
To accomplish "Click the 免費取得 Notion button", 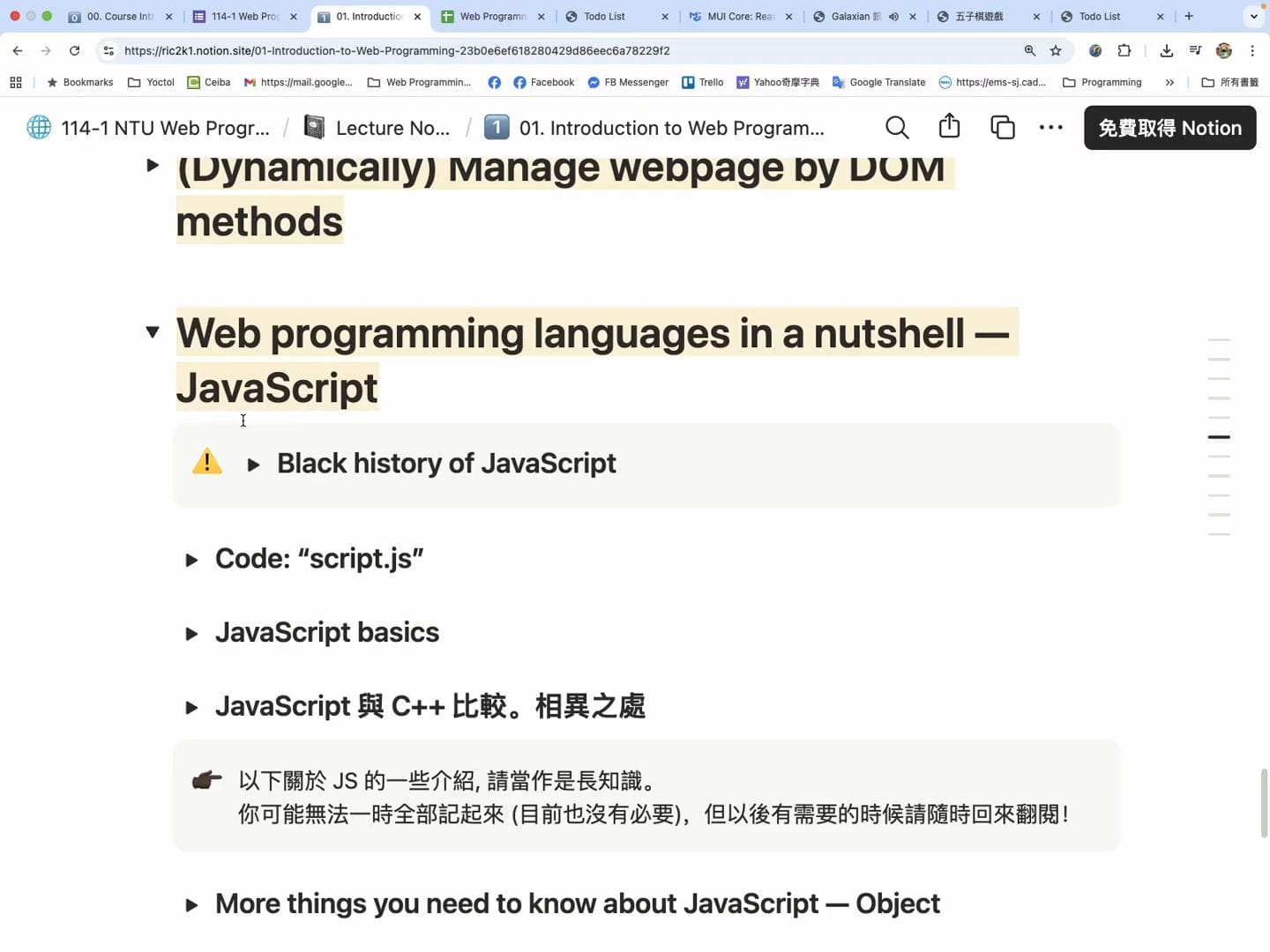I will pyautogui.click(x=1169, y=128).
